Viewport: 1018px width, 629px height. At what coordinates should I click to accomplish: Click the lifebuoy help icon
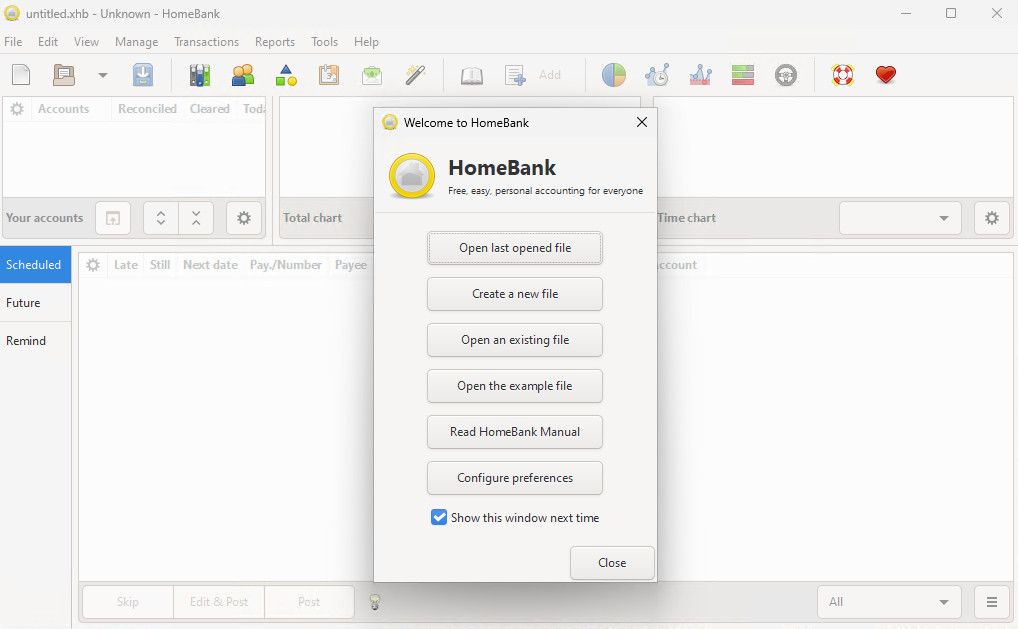pos(843,75)
